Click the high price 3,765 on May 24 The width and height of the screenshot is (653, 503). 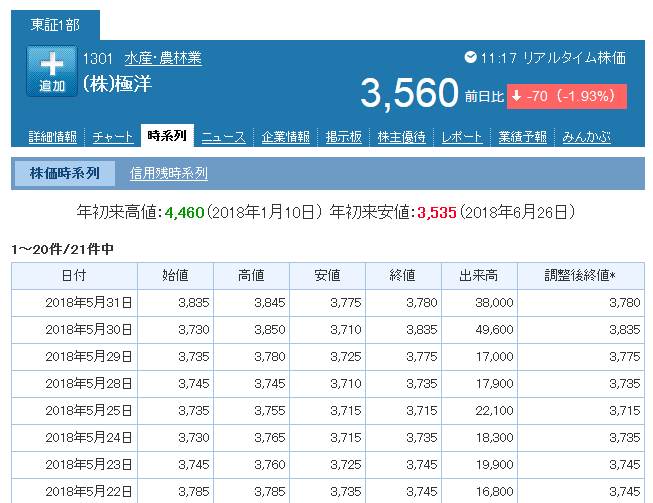click(270, 438)
